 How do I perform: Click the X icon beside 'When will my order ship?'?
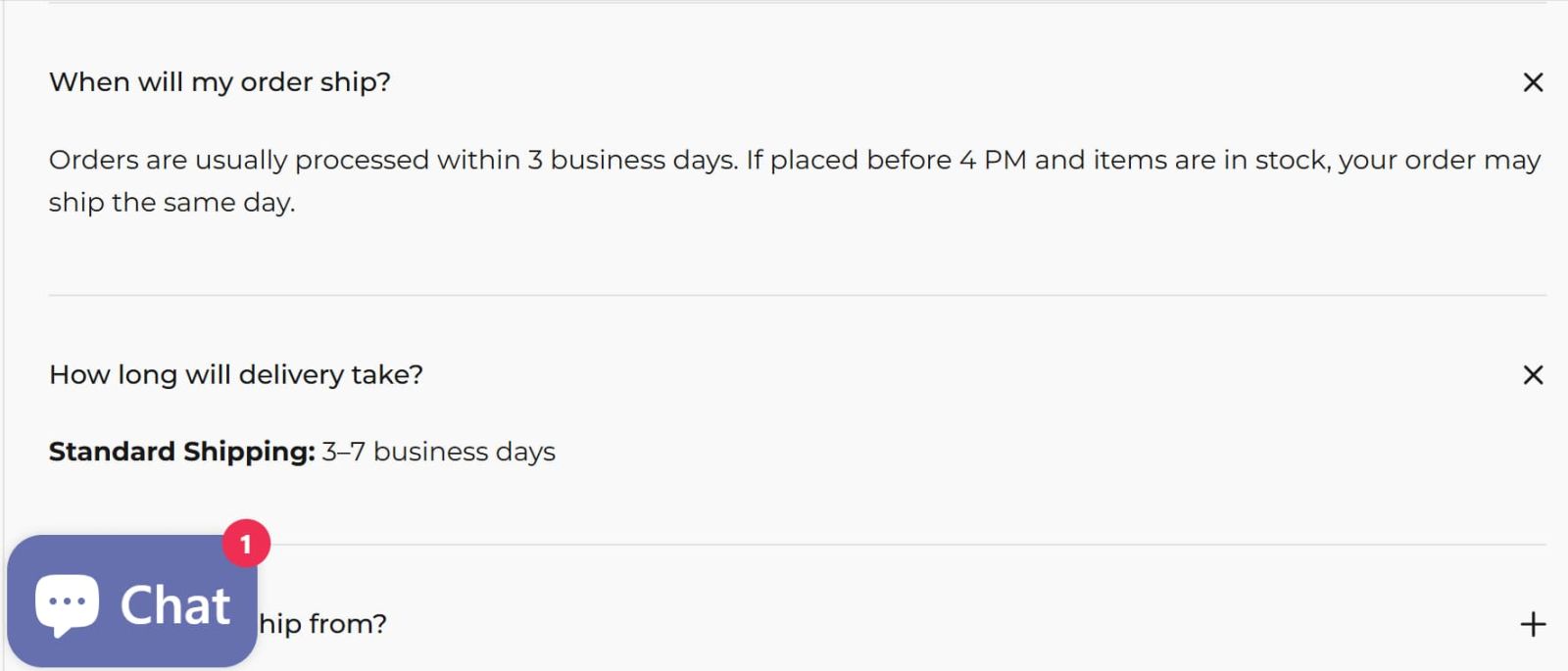(1533, 83)
